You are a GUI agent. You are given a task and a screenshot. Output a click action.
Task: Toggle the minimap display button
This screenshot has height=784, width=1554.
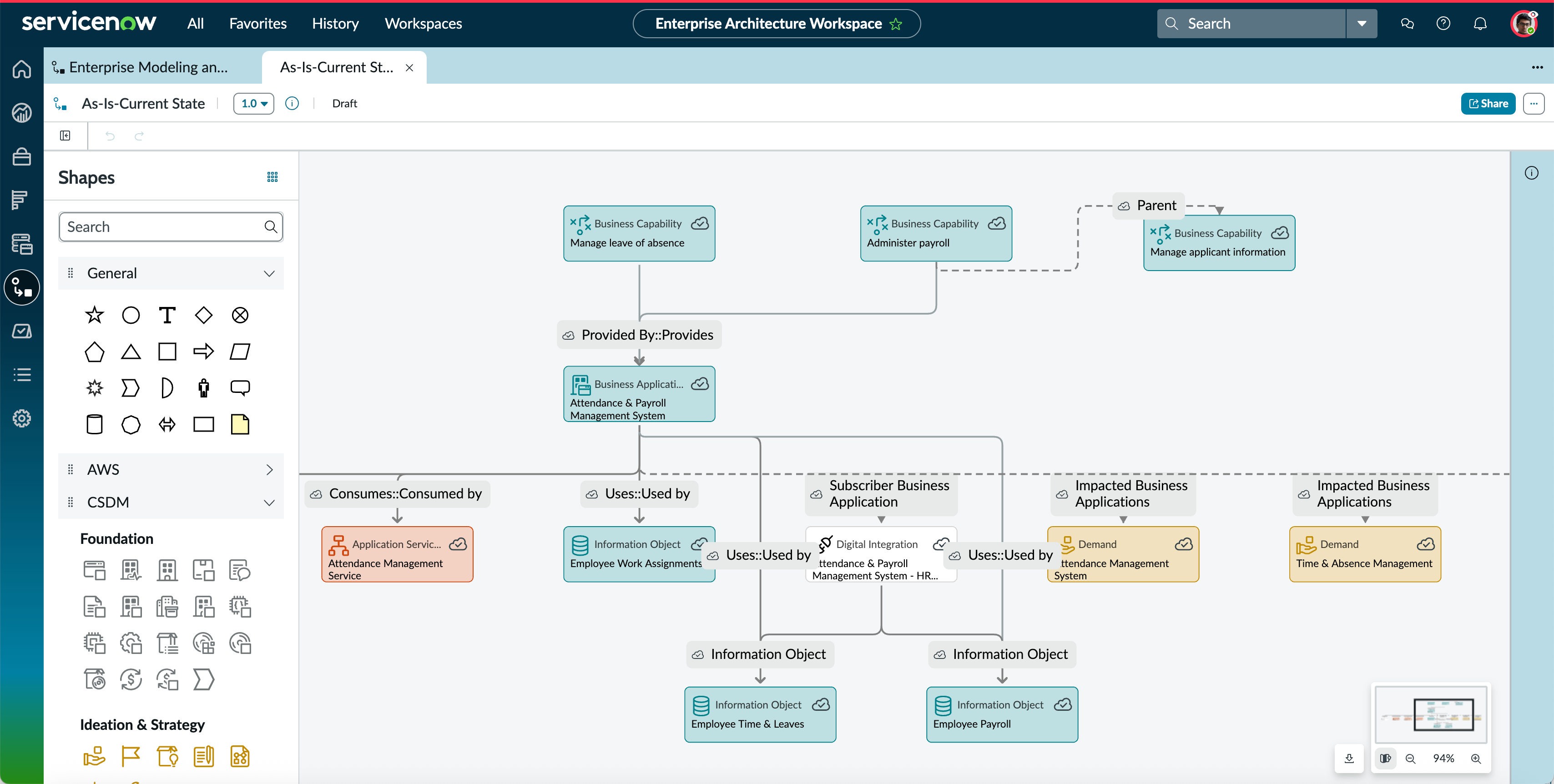click(1386, 758)
